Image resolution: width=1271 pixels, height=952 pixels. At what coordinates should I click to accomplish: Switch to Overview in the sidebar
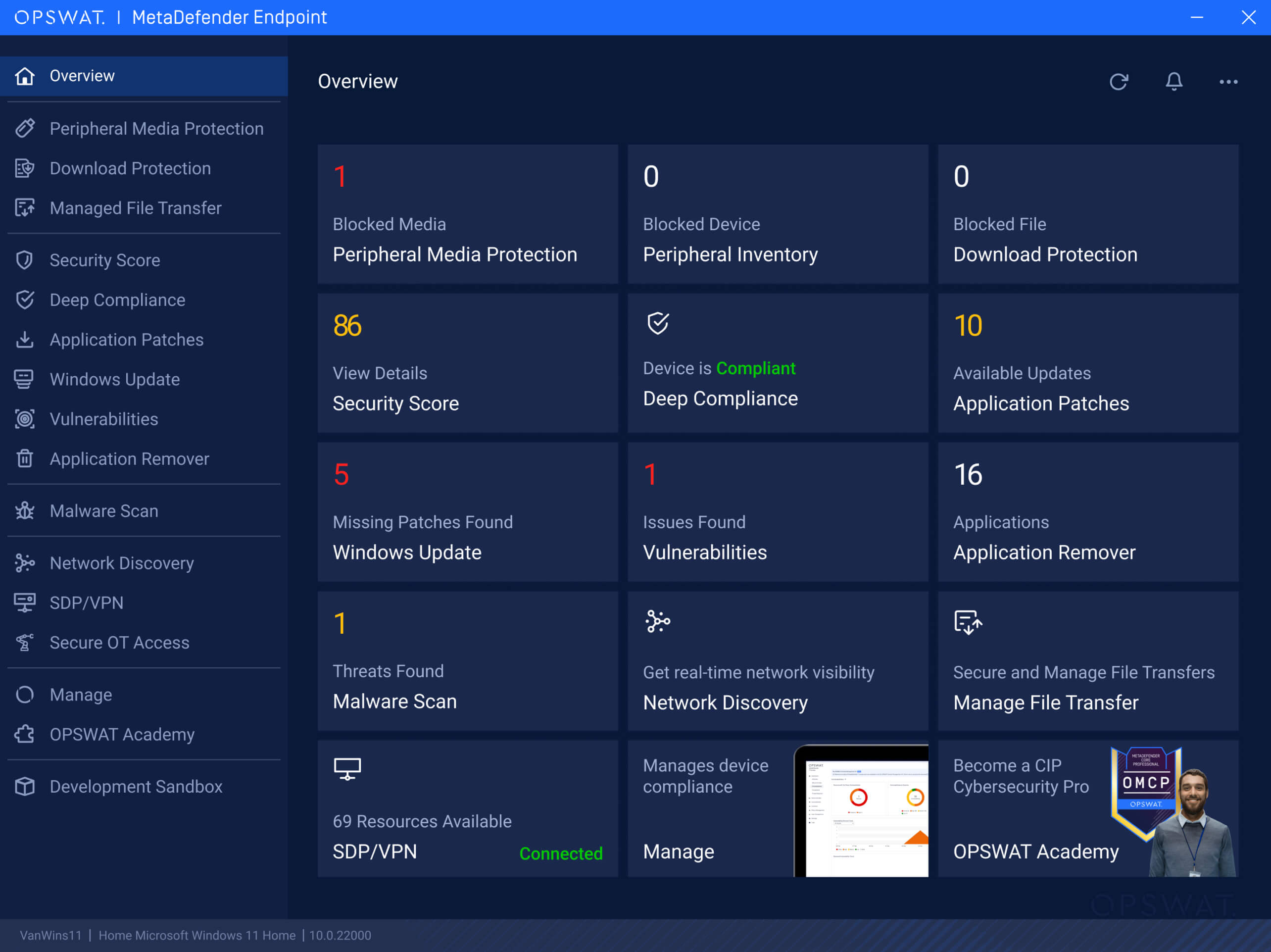tap(82, 75)
